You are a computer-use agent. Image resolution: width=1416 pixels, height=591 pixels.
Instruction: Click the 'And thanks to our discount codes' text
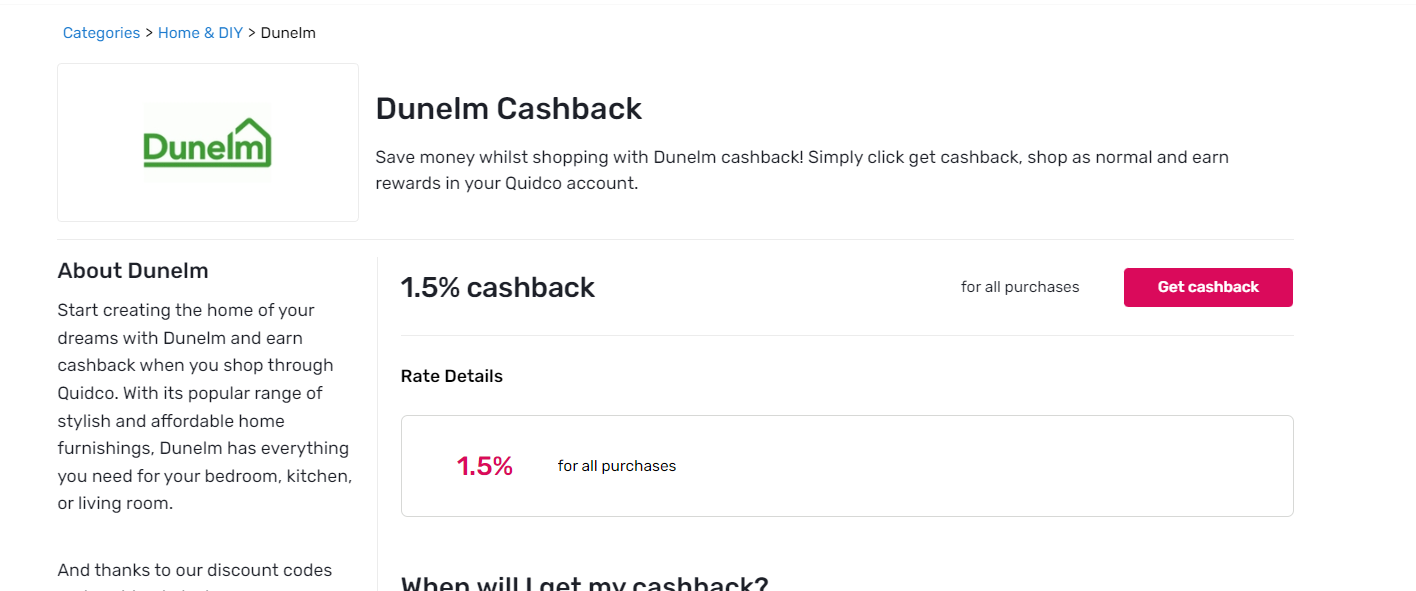(x=195, y=570)
